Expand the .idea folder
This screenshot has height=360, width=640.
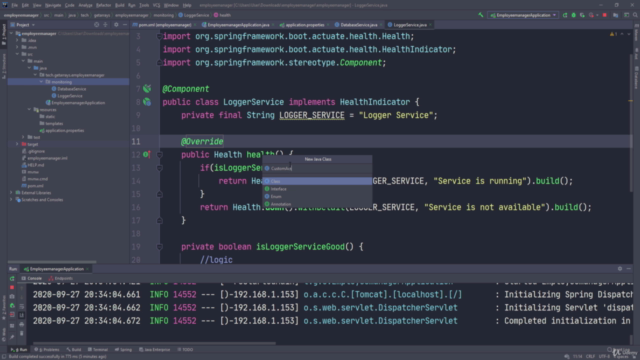(x=17, y=40)
